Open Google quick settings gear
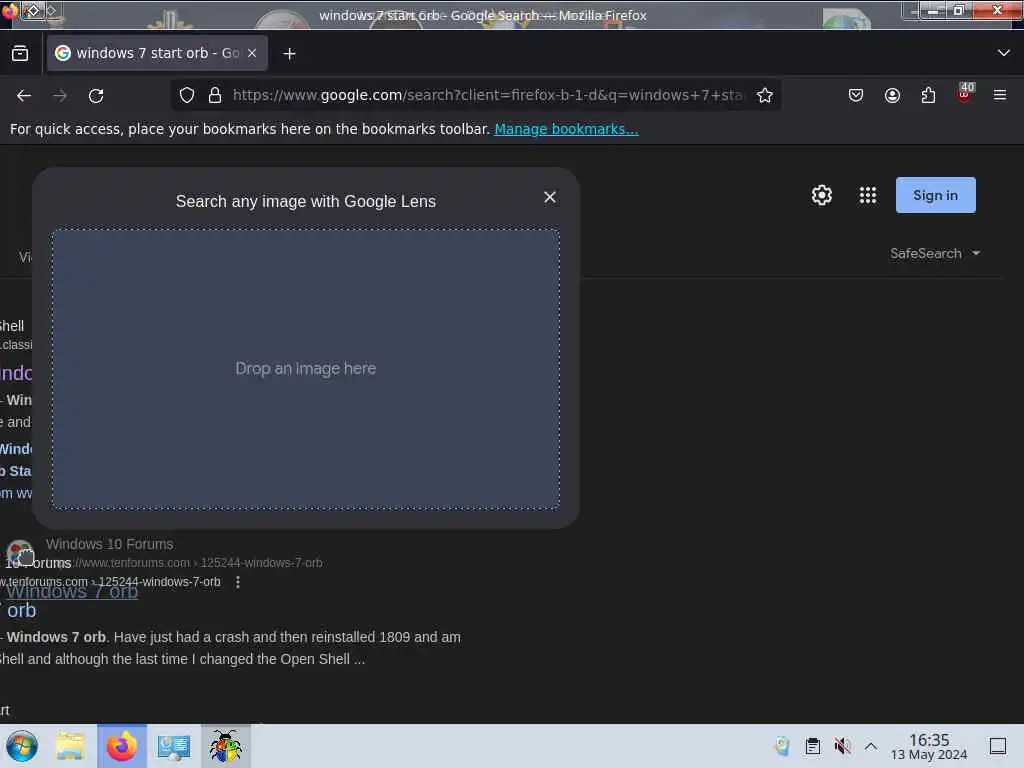This screenshot has width=1024, height=768. click(822, 195)
